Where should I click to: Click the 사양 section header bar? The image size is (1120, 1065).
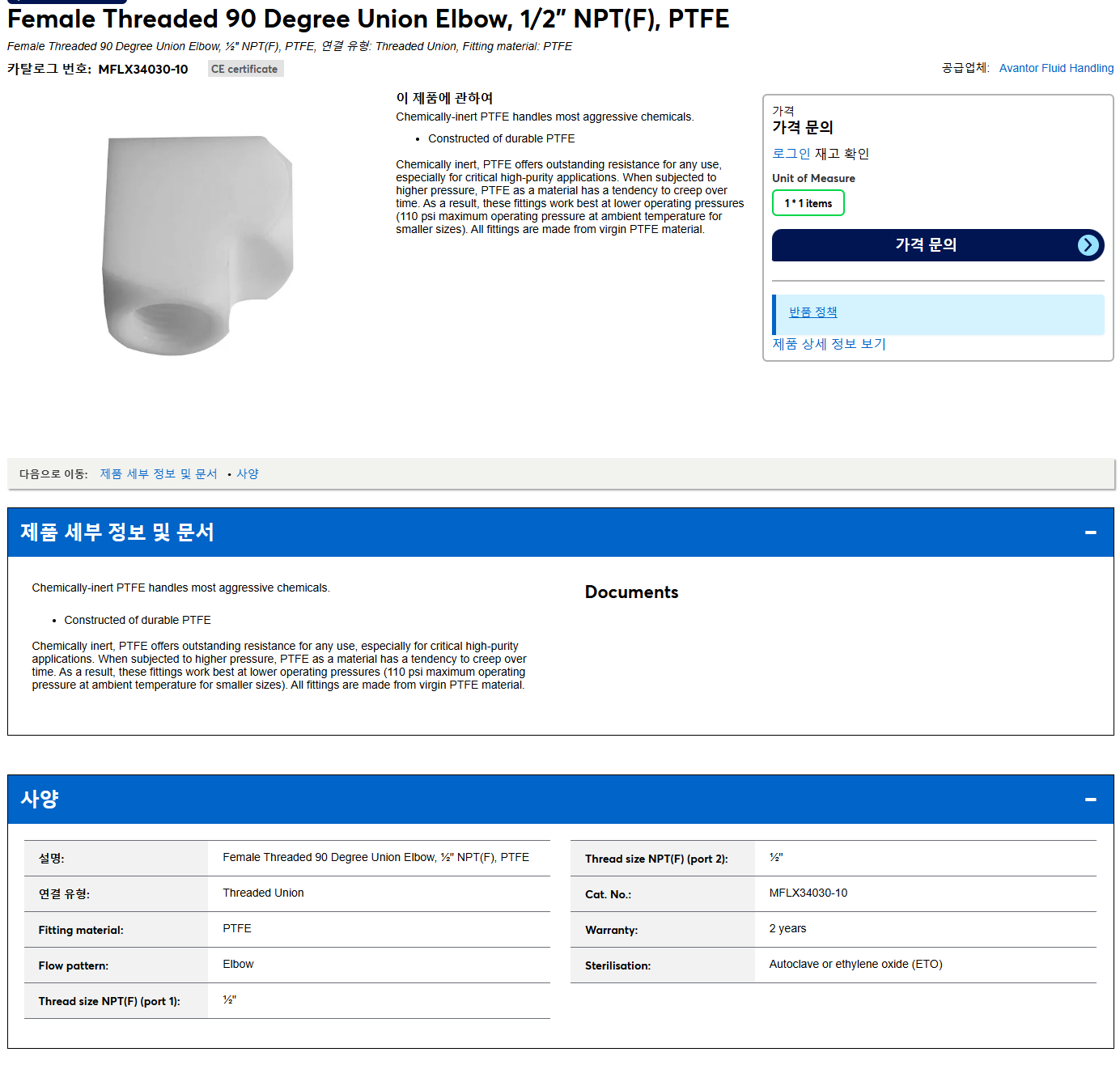coord(560,800)
